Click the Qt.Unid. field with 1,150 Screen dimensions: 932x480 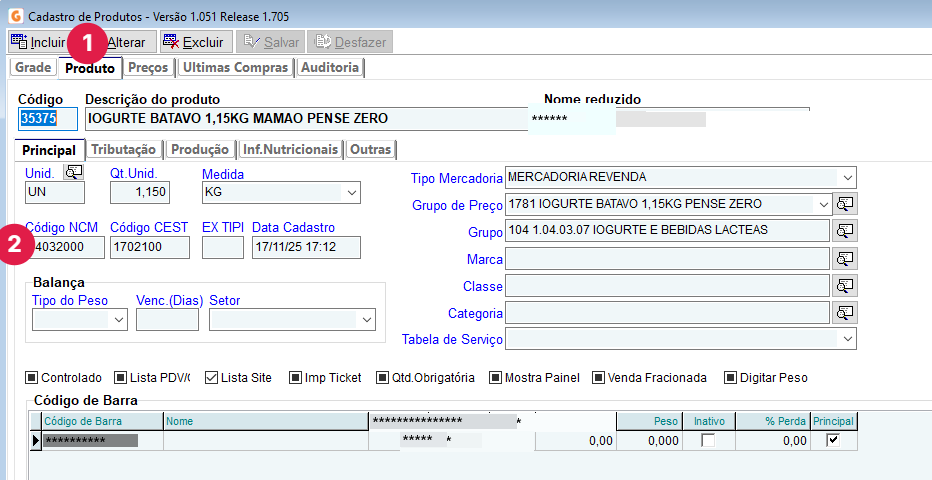140,192
